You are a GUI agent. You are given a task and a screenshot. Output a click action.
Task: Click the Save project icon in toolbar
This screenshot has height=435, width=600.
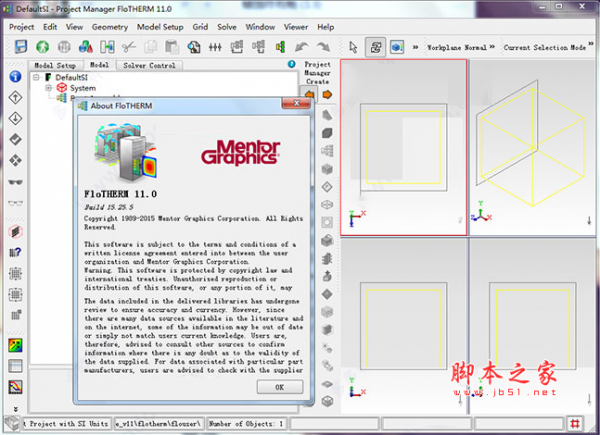21,47
